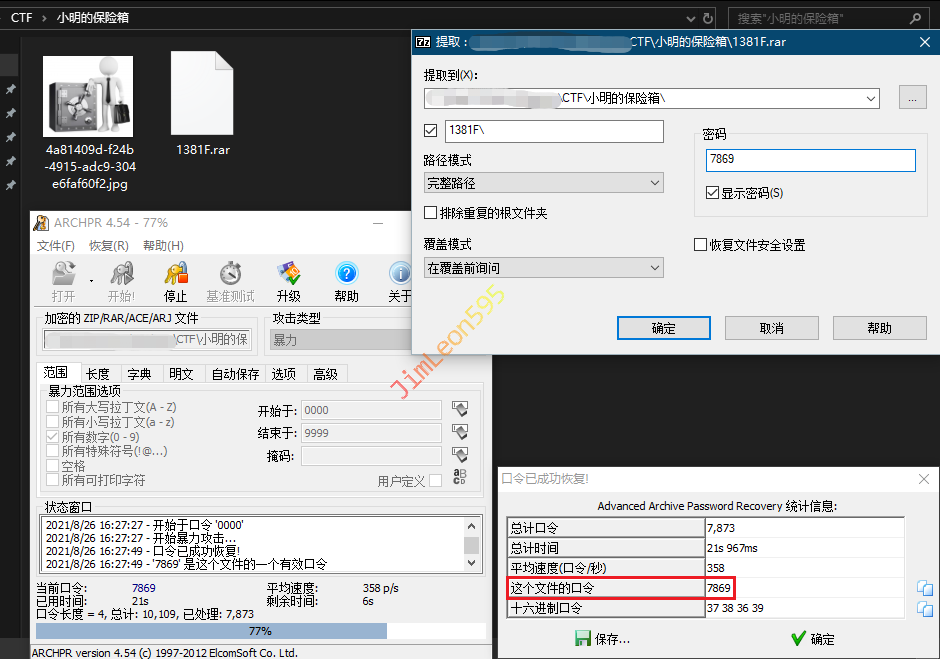Open the extract-to path dropdown
The width and height of the screenshot is (940, 659).
coord(871,98)
